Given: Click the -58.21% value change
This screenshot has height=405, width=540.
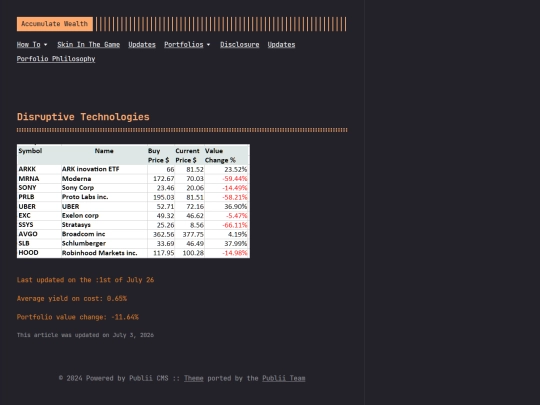Looking at the screenshot, I should point(235,197).
